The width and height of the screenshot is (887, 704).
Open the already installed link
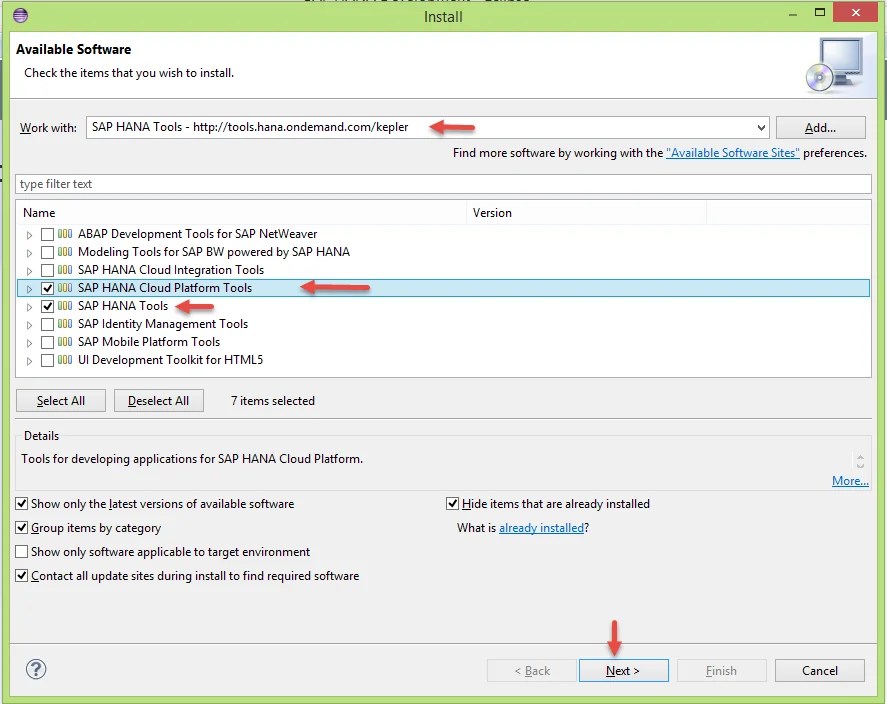pos(541,528)
